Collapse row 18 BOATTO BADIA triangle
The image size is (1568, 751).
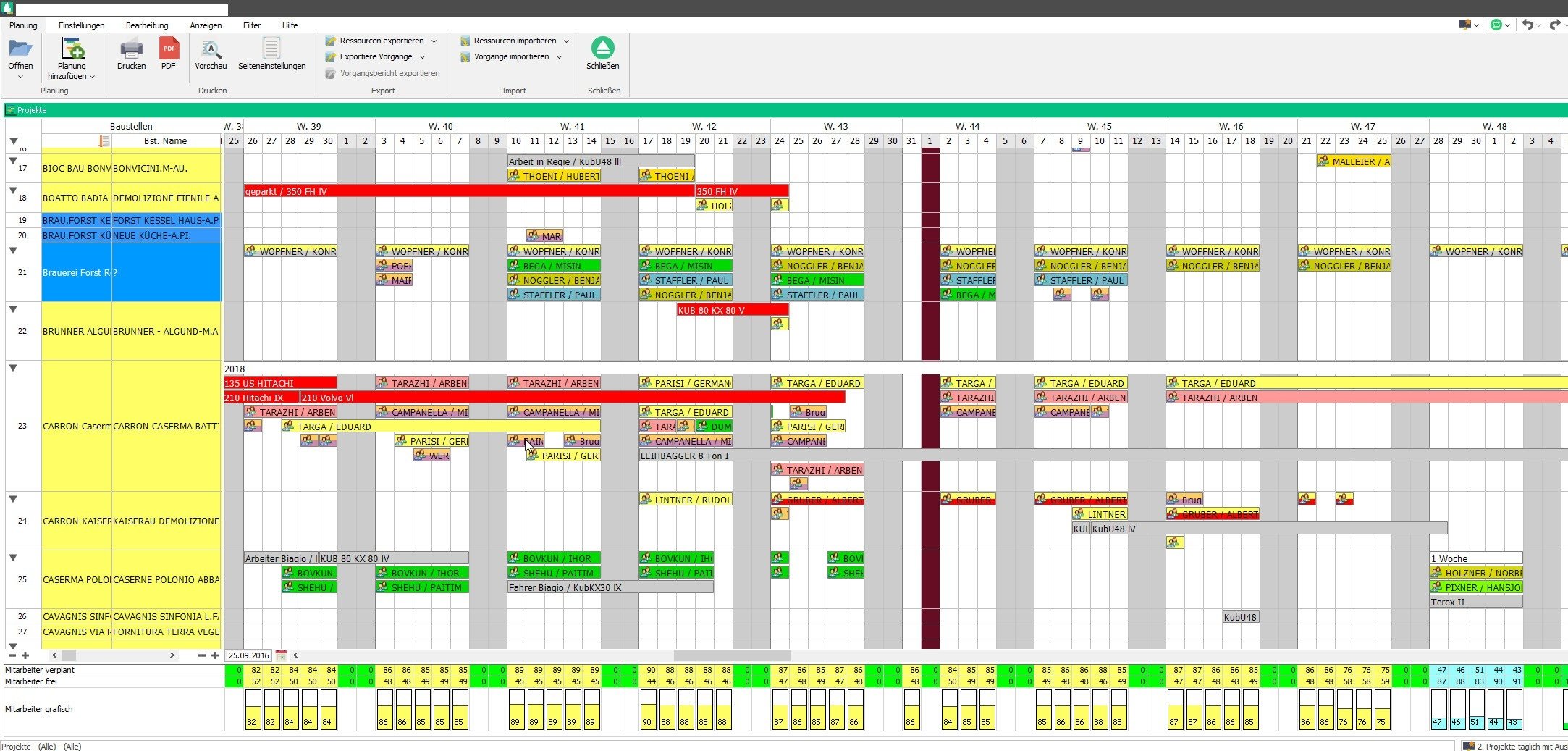click(x=13, y=190)
